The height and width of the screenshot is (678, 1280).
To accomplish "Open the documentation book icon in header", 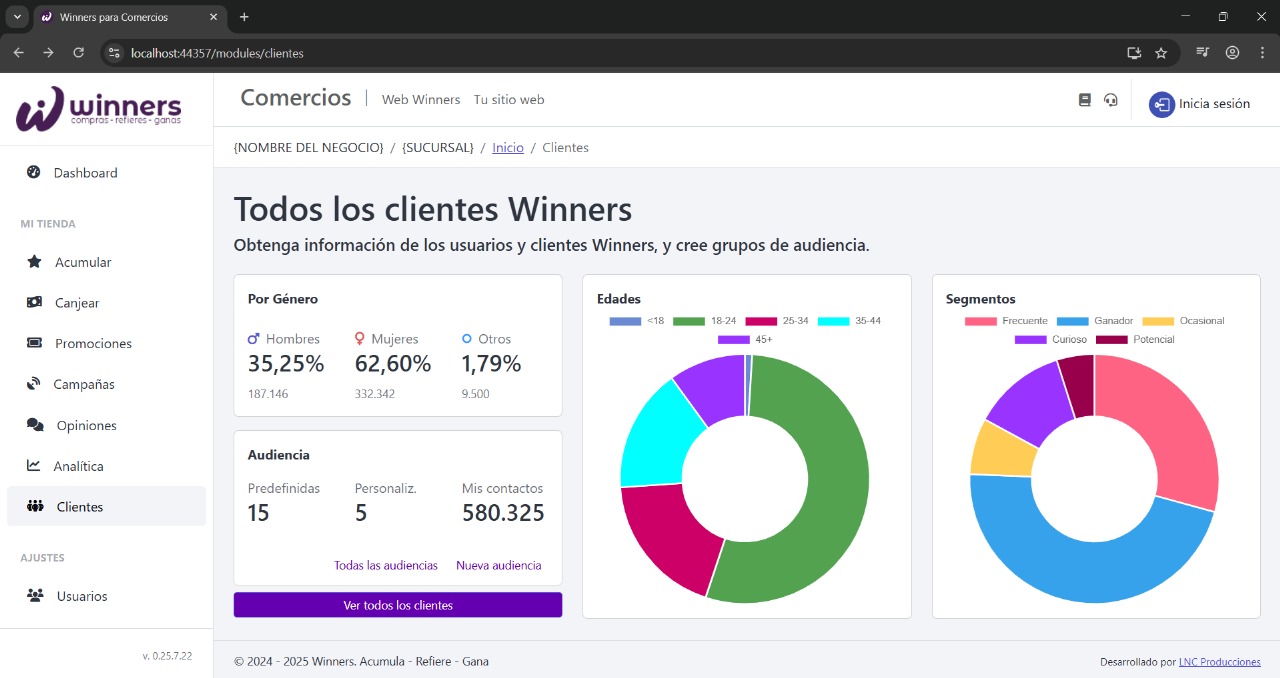I will (1085, 100).
